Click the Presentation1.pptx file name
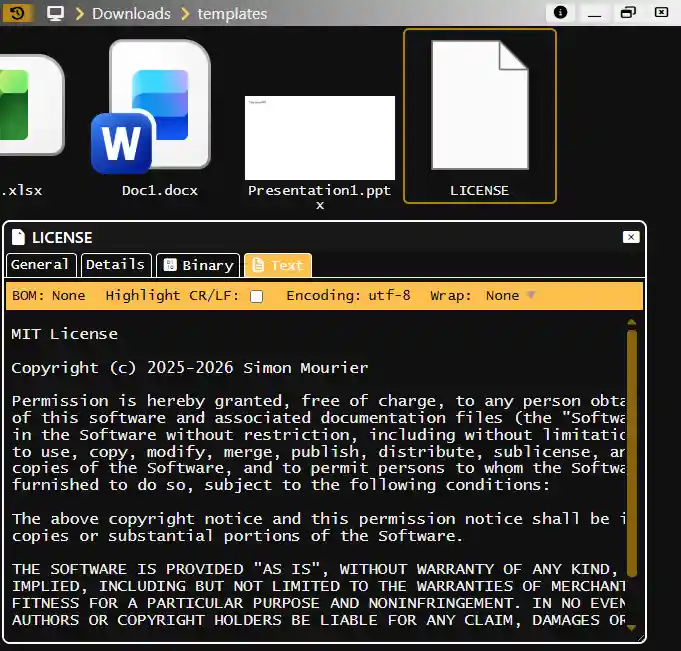The image size is (681, 651). coord(320,197)
